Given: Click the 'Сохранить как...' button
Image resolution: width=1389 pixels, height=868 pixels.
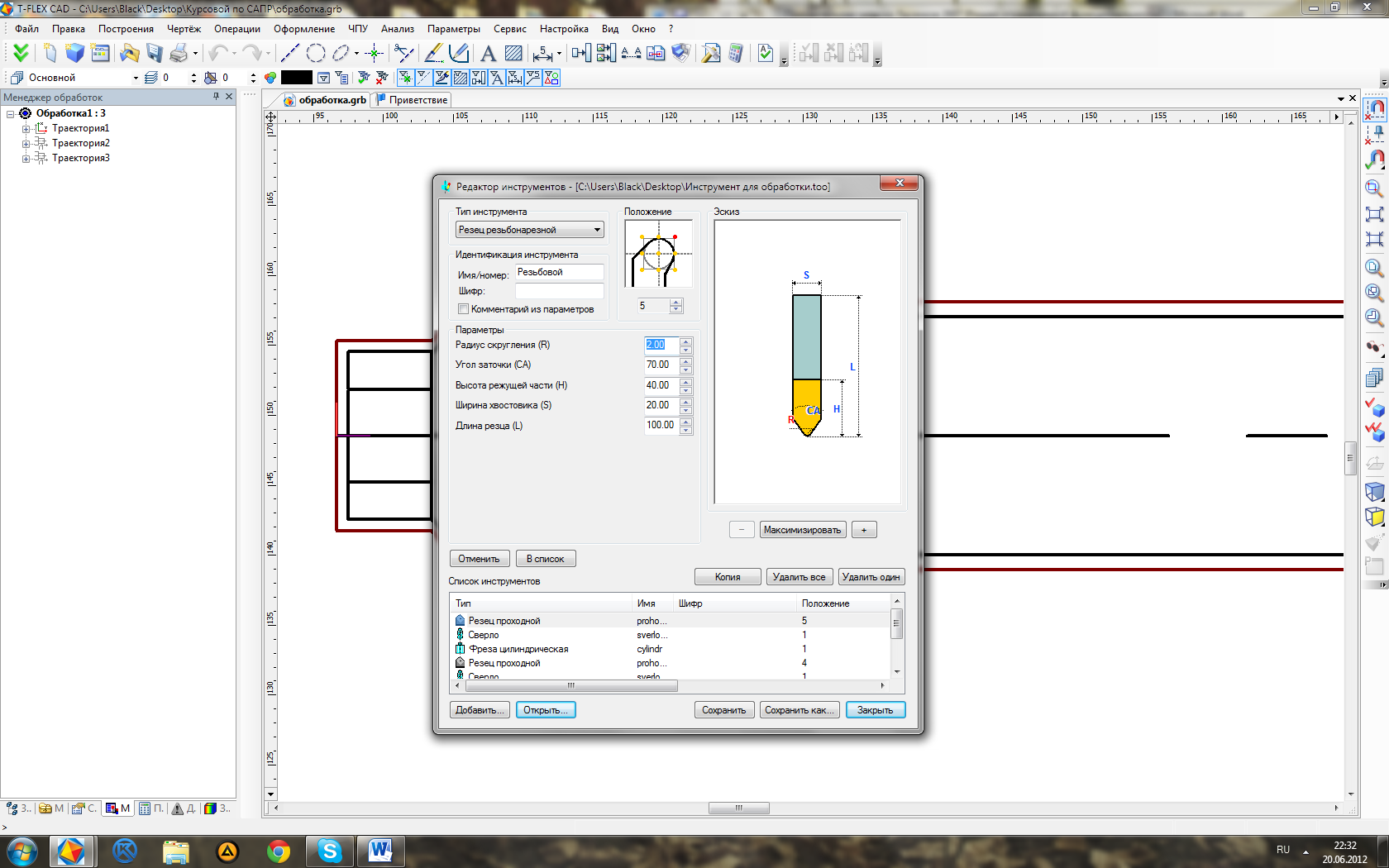Looking at the screenshot, I should (800, 710).
